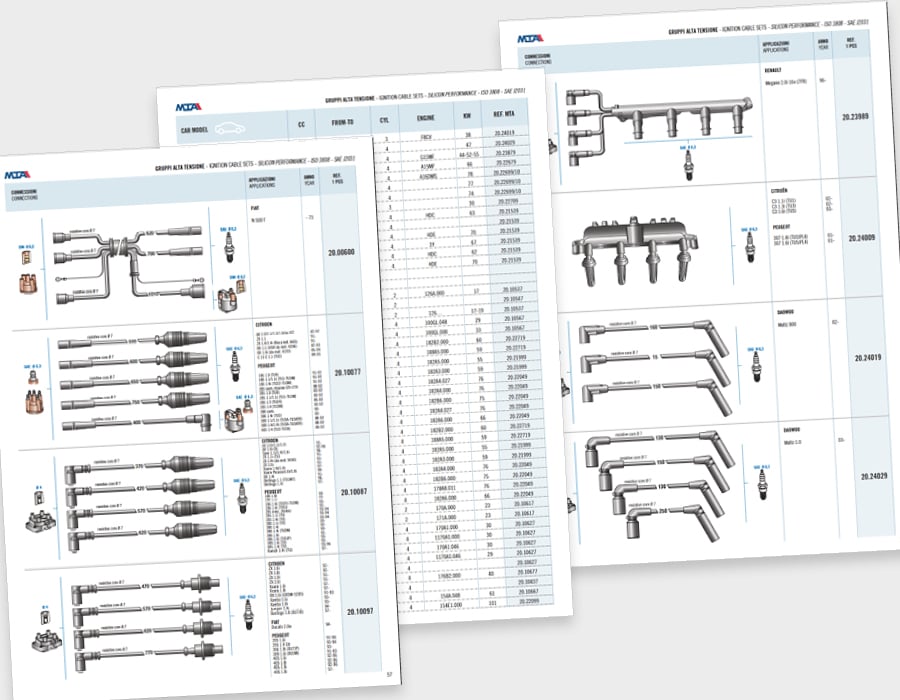This screenshot has height=700, width=900.
Task: Click the DAEWOO label in the 20.24019 row
Action: coord(786,312)
